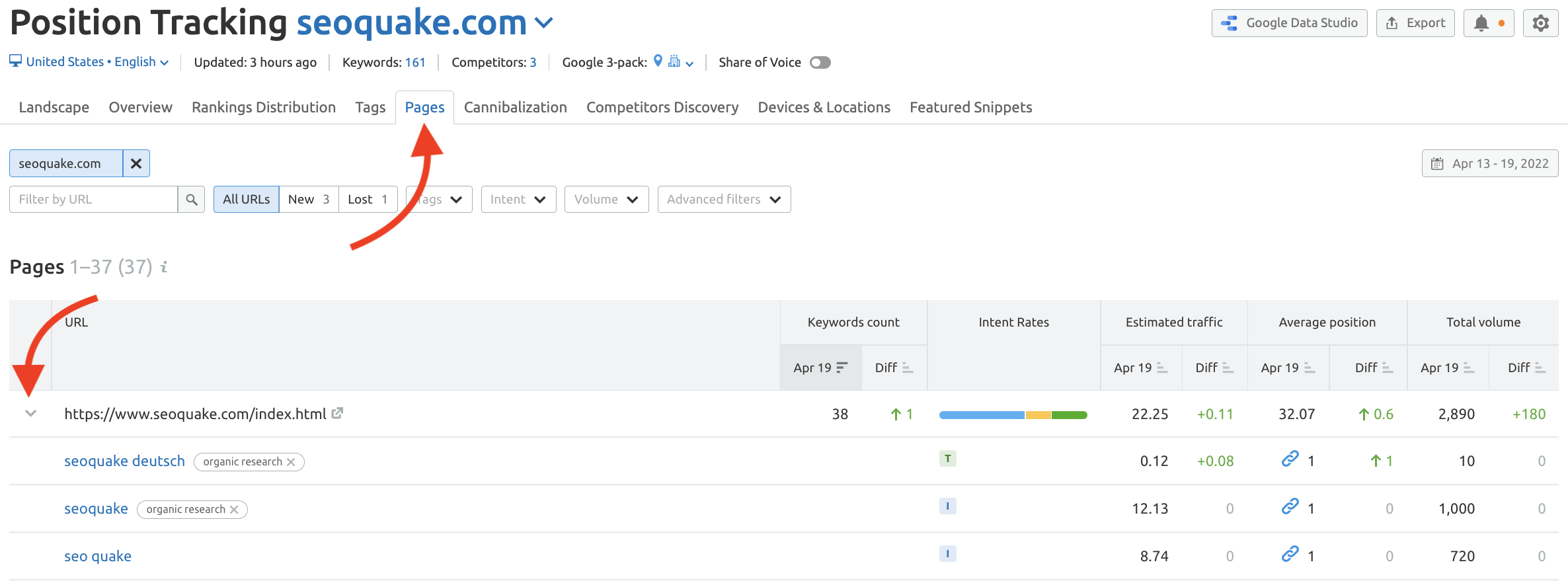The width and height of the screenshot is (1568, 587).
Task: Open United States English location dropdown
Action: pos(89,61)
